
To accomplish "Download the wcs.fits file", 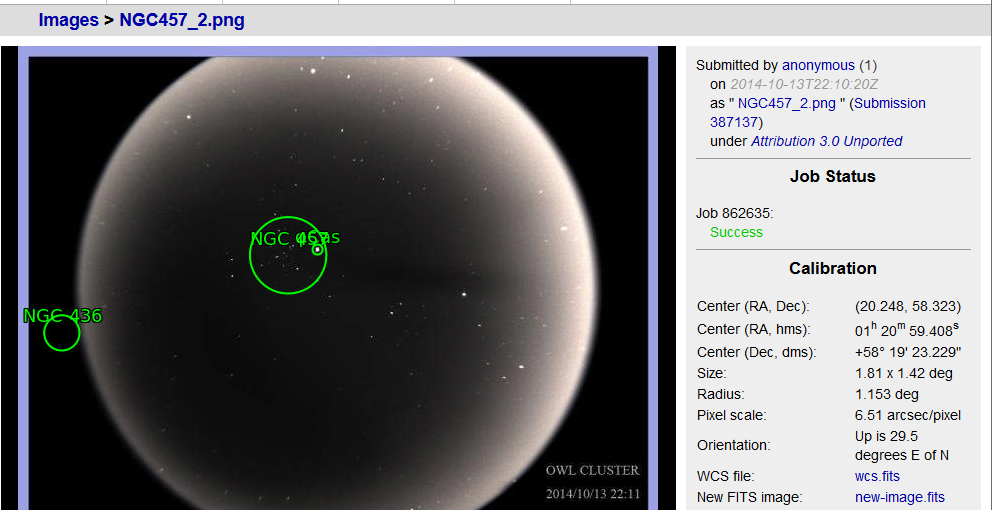I will 877,476.
